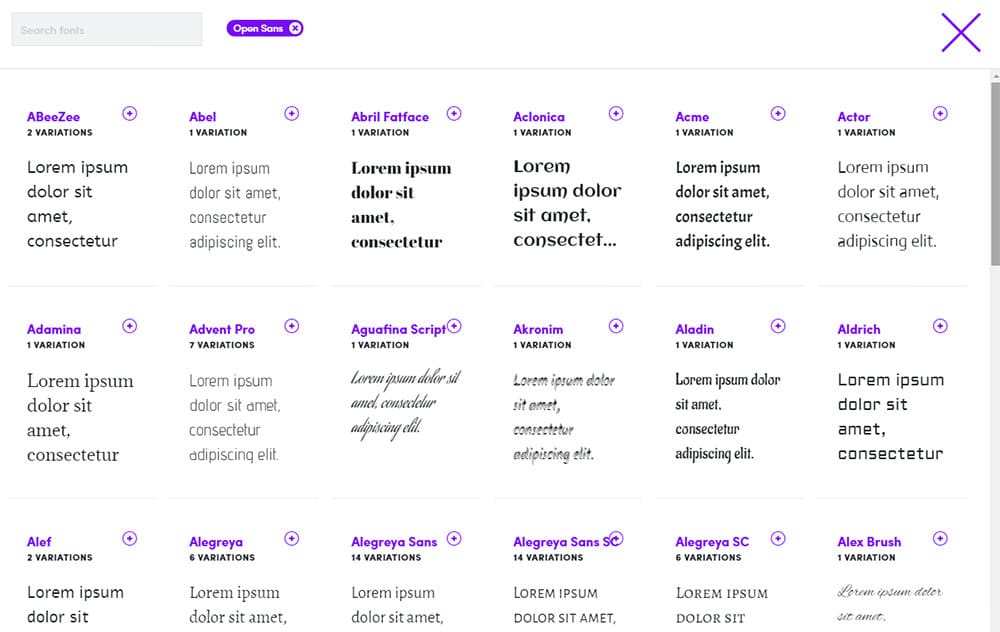Open the Adamina font name link
The image size is (1000, 632).
(54, 329)
